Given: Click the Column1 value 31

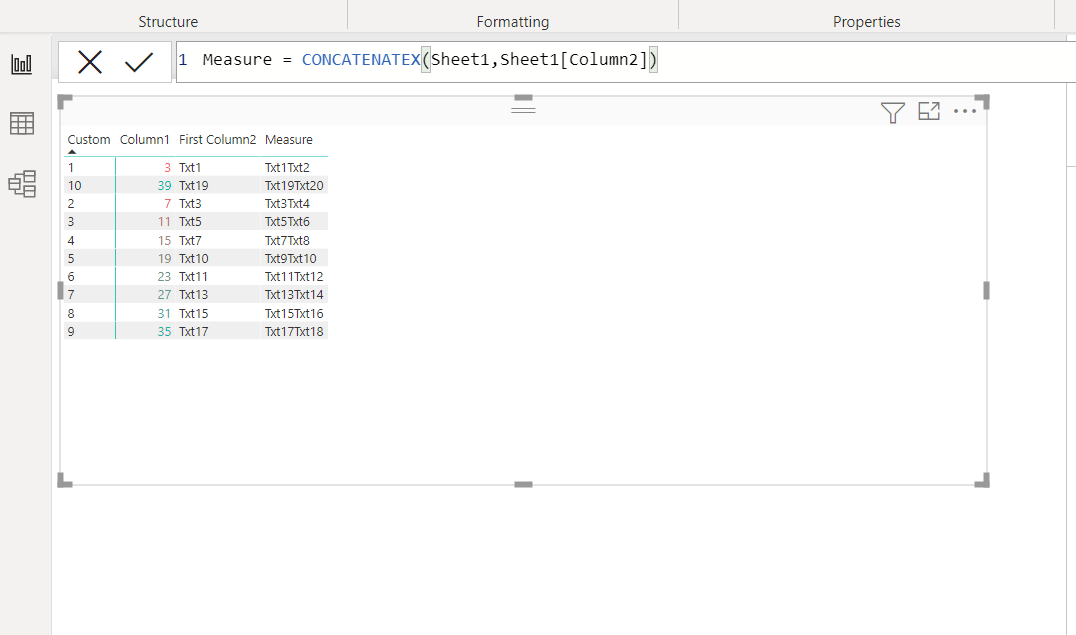Looking at the screenshot, I should (x=164, y=313).
